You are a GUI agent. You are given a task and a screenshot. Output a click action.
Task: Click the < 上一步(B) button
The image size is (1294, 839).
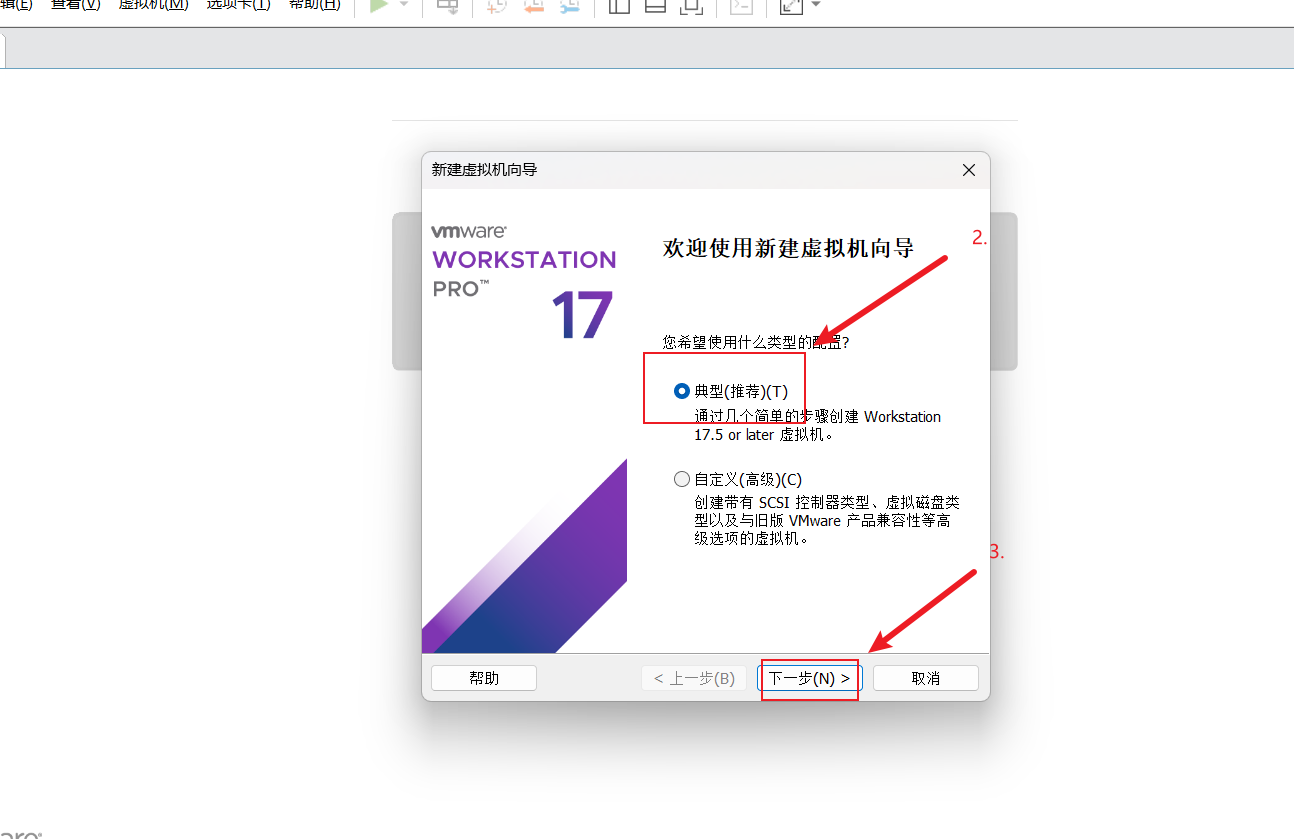coord(694,678)
